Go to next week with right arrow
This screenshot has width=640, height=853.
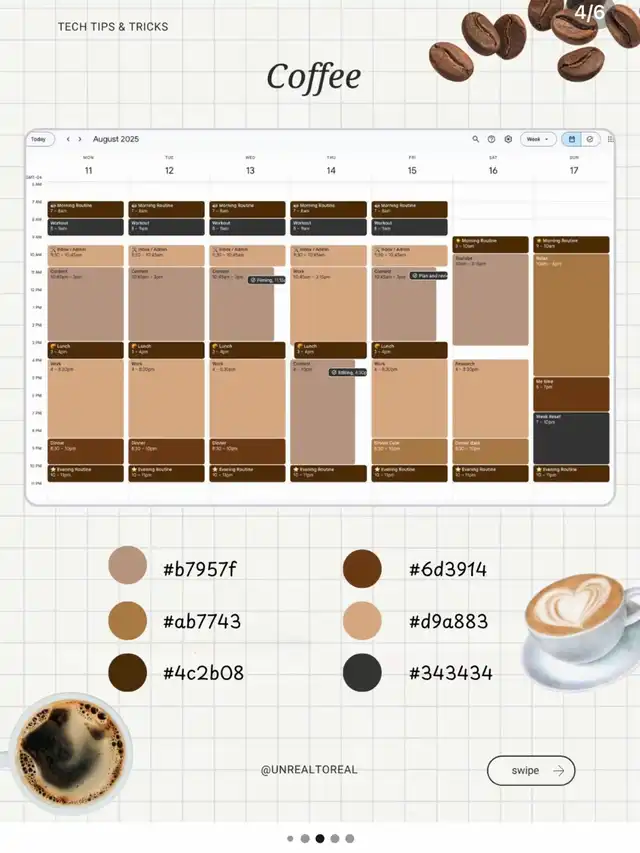click(80, 139)
